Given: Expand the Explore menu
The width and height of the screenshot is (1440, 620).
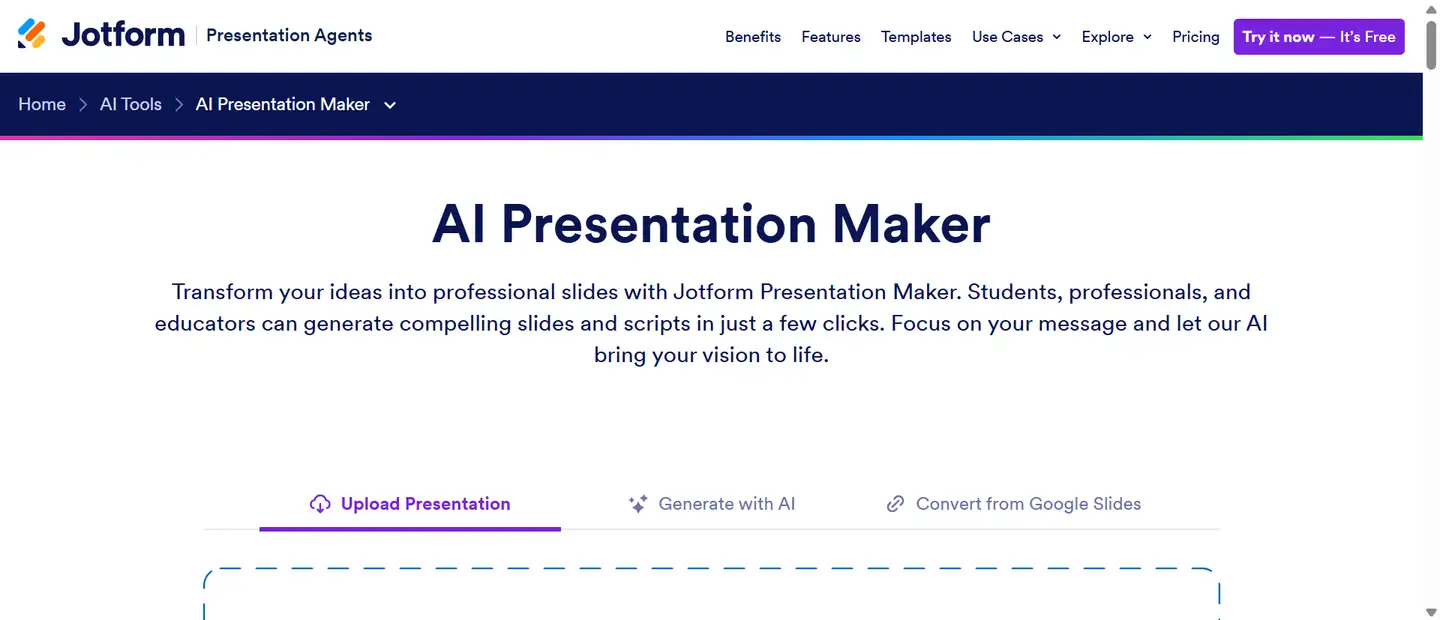Looking at the screenshot, I should tap(1117, 37).
